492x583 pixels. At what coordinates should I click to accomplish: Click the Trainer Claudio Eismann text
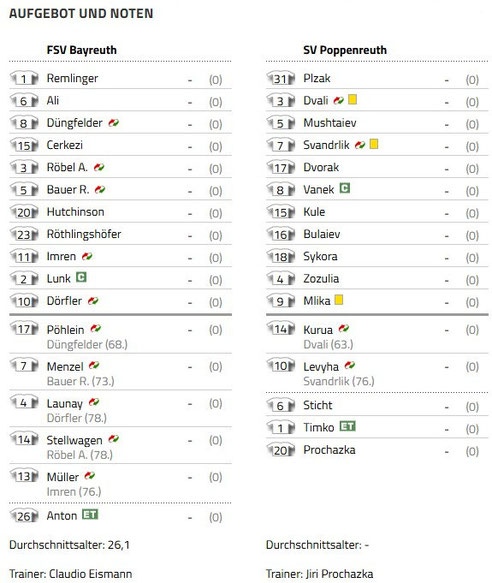point(71,574)
